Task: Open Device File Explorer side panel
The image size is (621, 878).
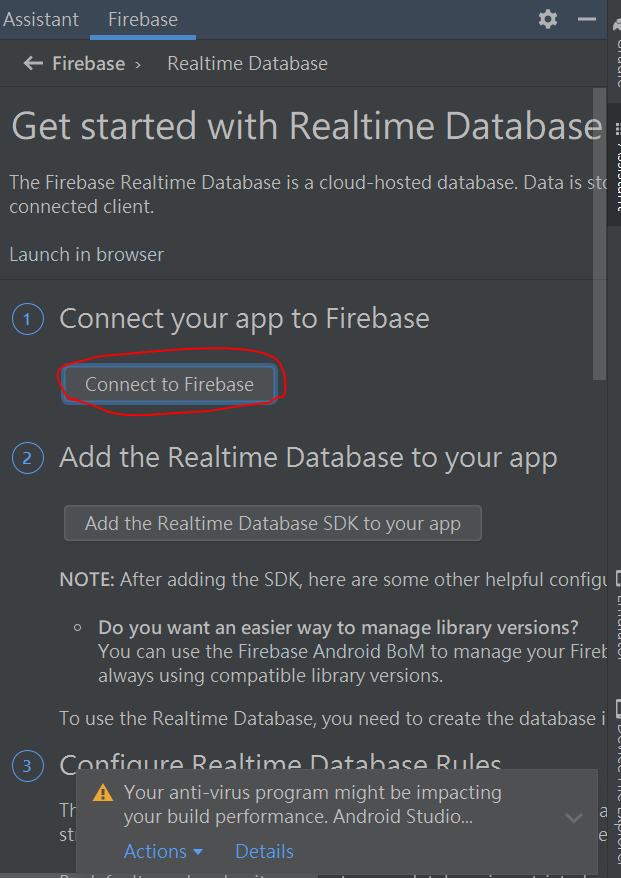Action: pos(616,784)
